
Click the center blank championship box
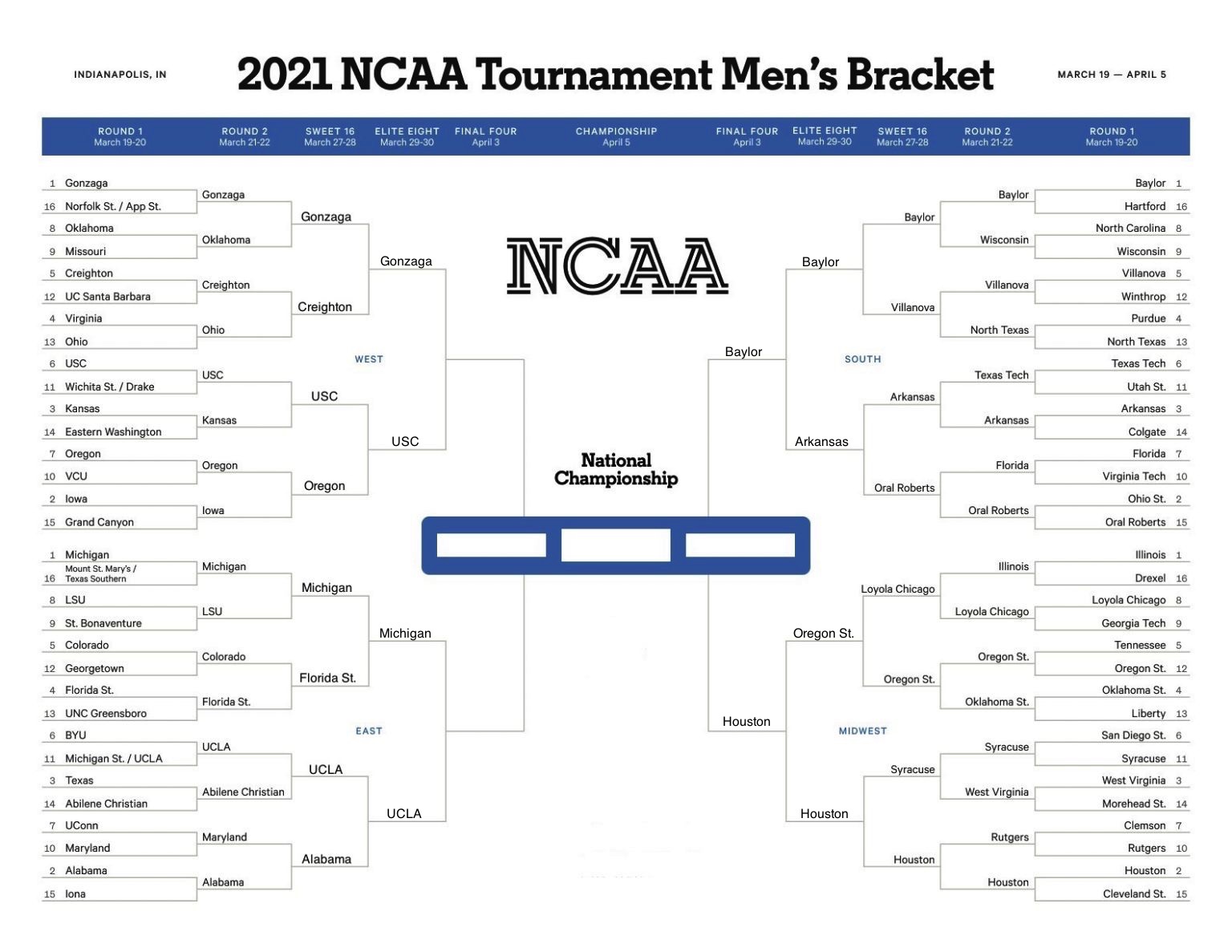click(615, 545)
